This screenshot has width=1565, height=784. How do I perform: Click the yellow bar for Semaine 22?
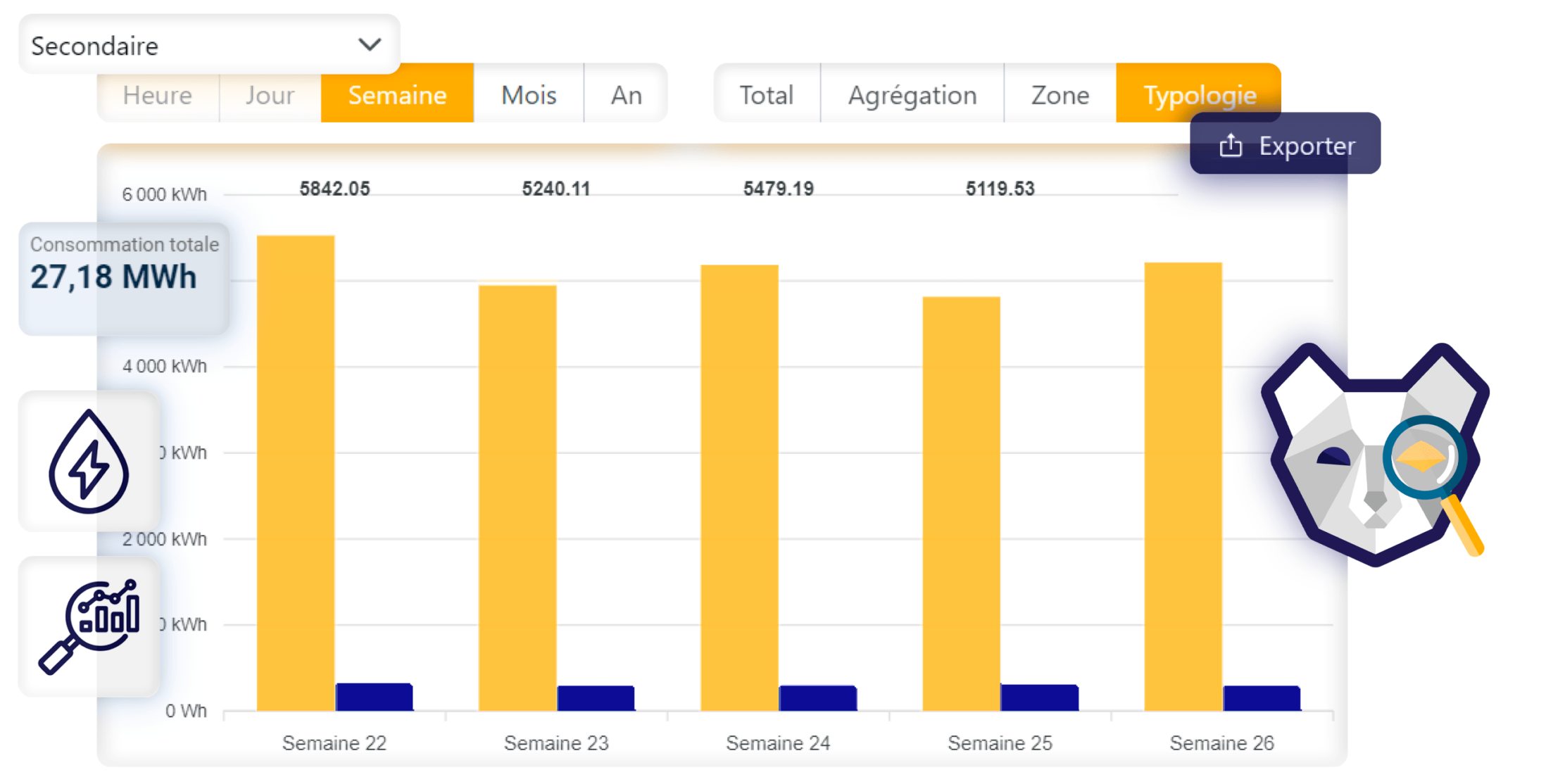click(296, 472)
